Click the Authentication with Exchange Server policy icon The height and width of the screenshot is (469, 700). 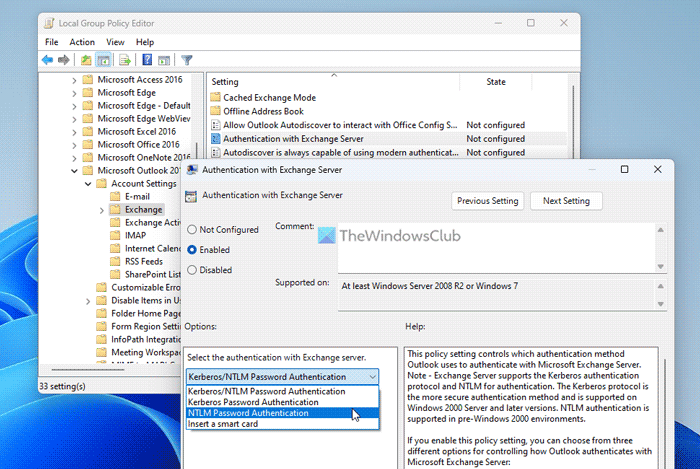[216, 139]
